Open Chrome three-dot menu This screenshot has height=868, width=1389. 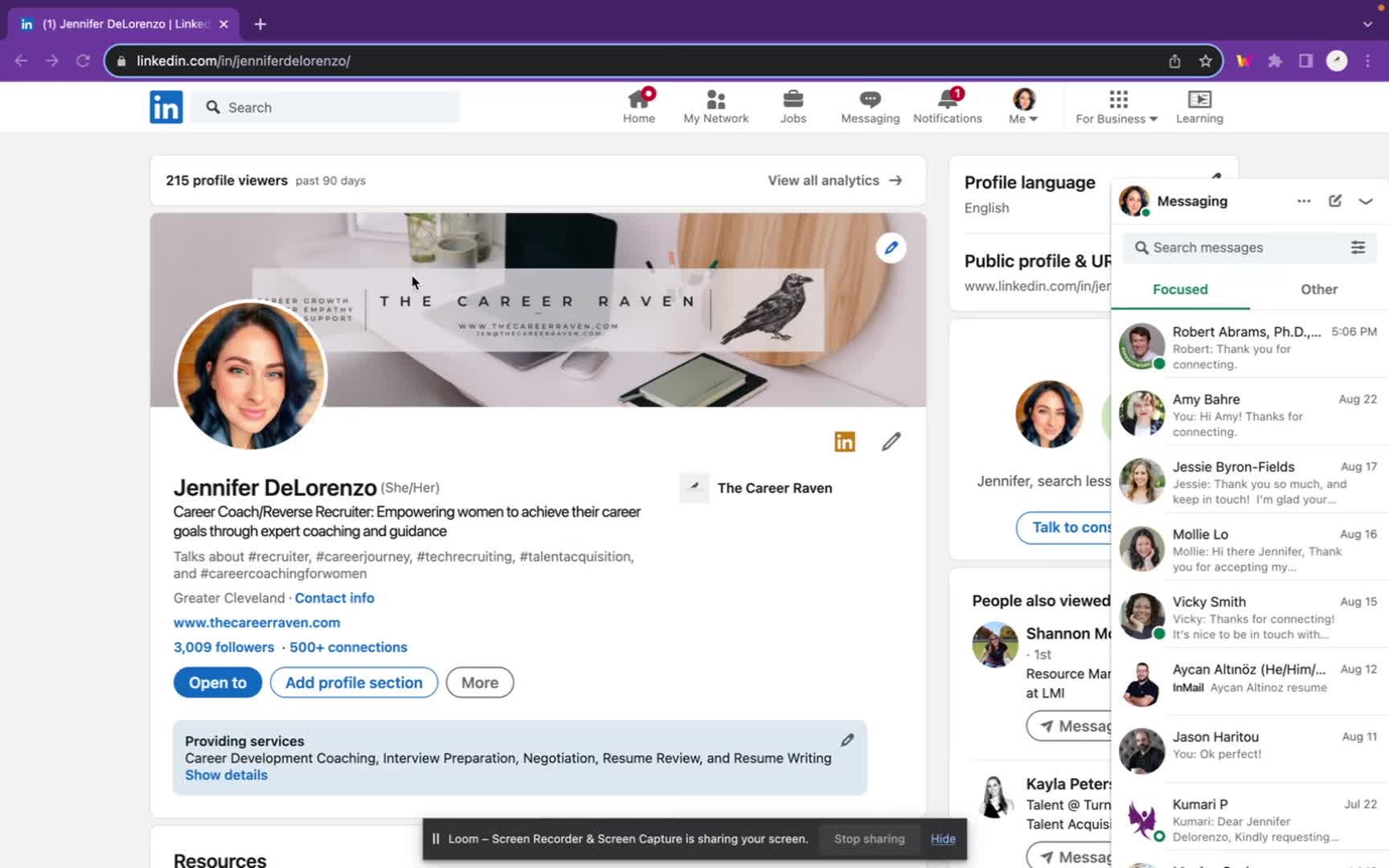click(1367, 61)
